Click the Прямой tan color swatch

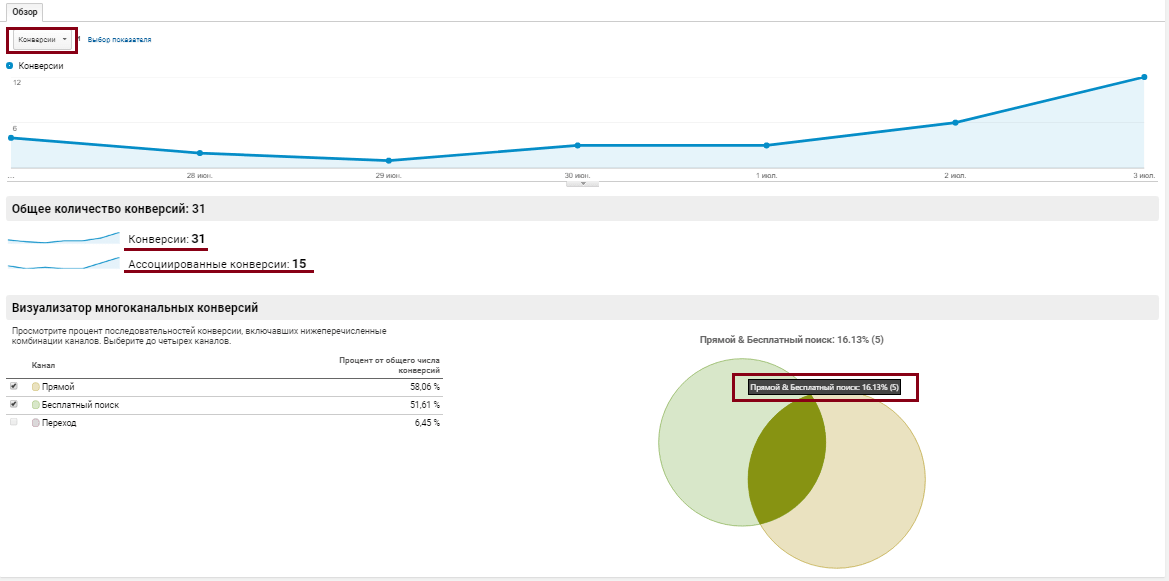pos(36,387)
